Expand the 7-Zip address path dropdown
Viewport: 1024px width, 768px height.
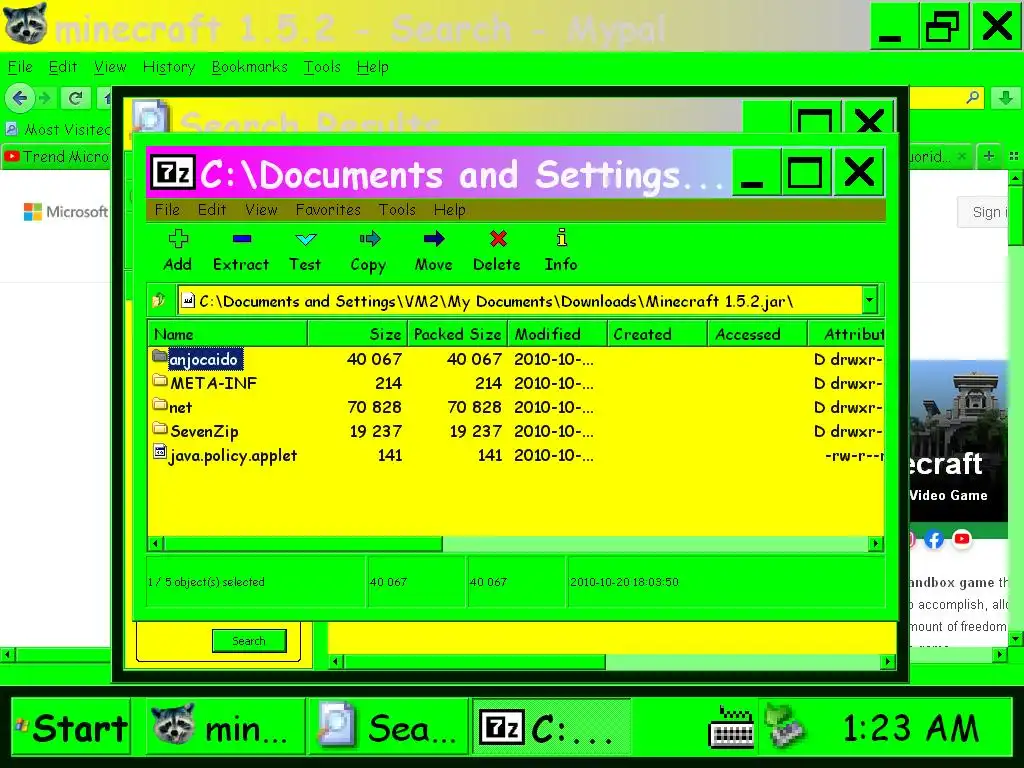(x=869, y=301)
